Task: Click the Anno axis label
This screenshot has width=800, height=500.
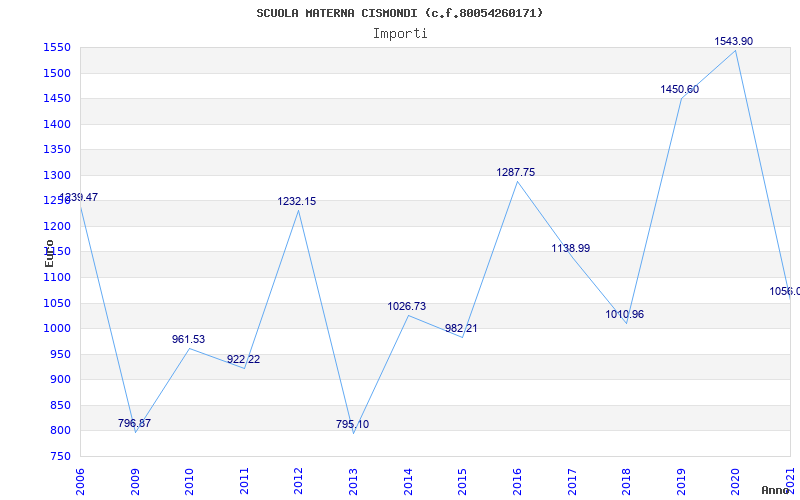Action: (776, 490)
